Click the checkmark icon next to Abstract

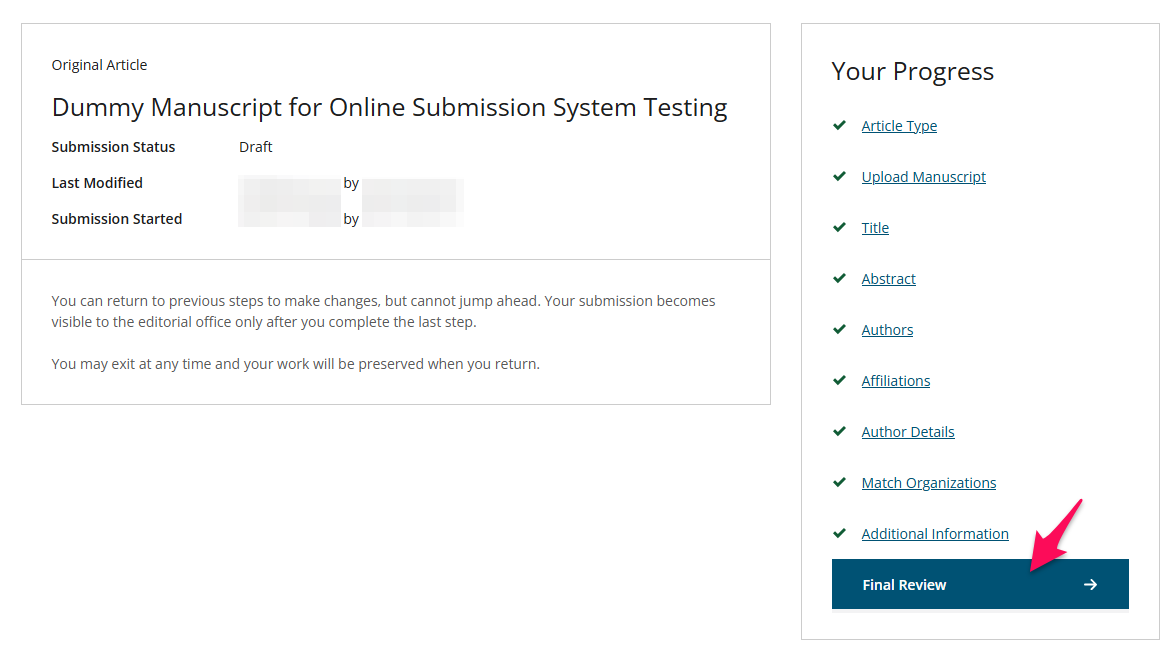pyautogui.click(x=839, y=278)
